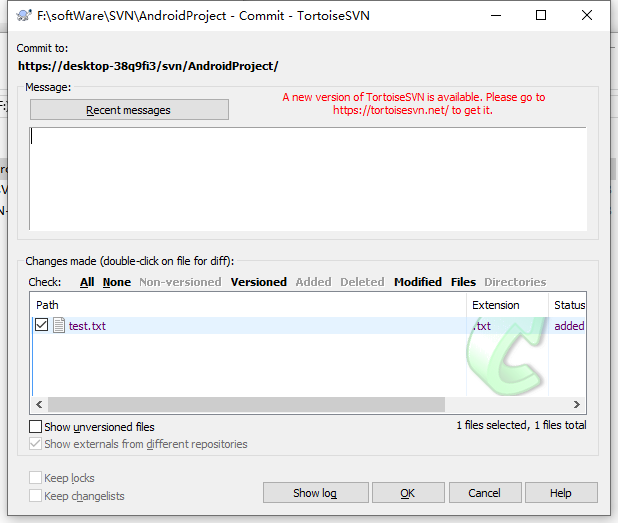
Task: Click the Non-versioned check filter
Action: 181,282
